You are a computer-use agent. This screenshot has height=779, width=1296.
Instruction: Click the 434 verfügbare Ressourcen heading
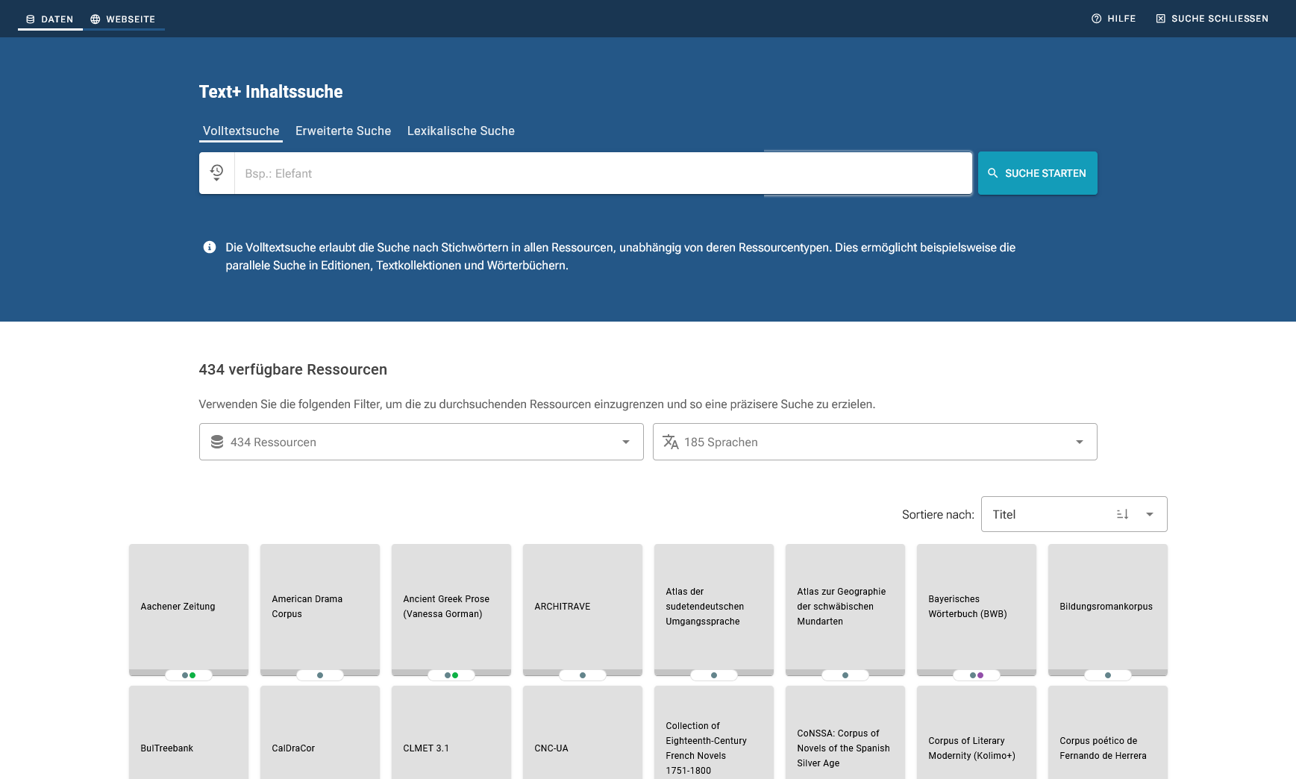click(x=293, y=370)
